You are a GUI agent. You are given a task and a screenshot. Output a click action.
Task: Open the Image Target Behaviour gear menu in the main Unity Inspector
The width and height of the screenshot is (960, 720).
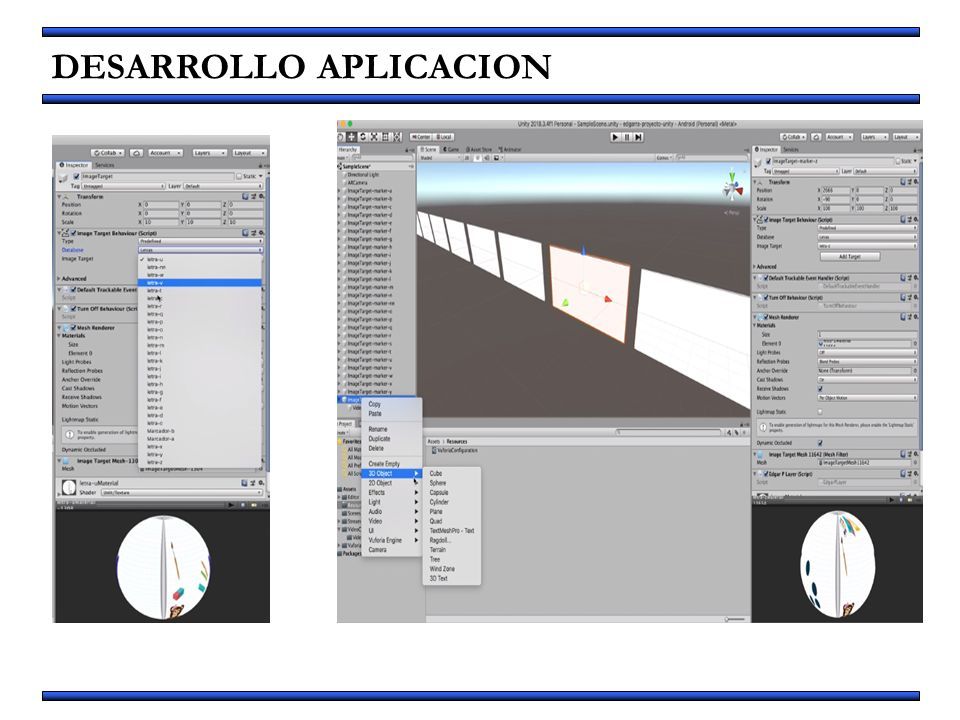(x=915, y=219)
